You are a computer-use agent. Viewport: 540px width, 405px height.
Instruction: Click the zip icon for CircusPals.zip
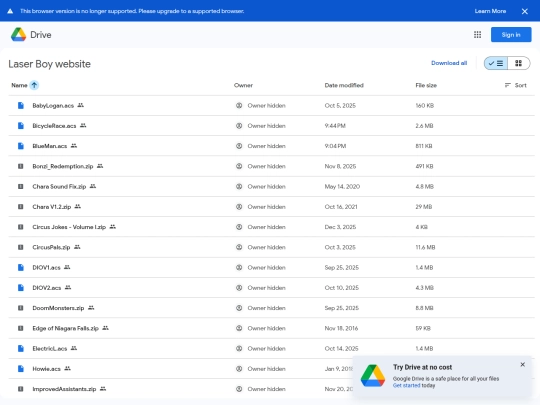coord(21,247)
